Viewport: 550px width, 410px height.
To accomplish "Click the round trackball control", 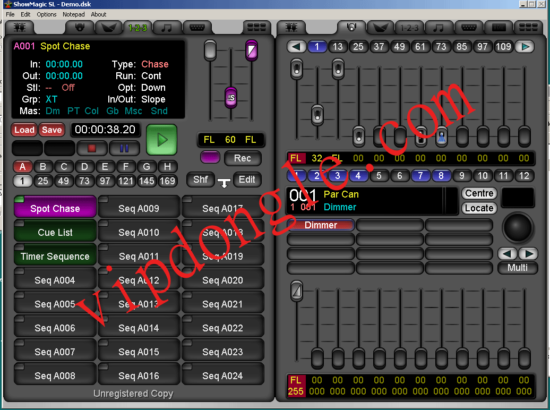I will pyautogui.click(x=518, y=228).
